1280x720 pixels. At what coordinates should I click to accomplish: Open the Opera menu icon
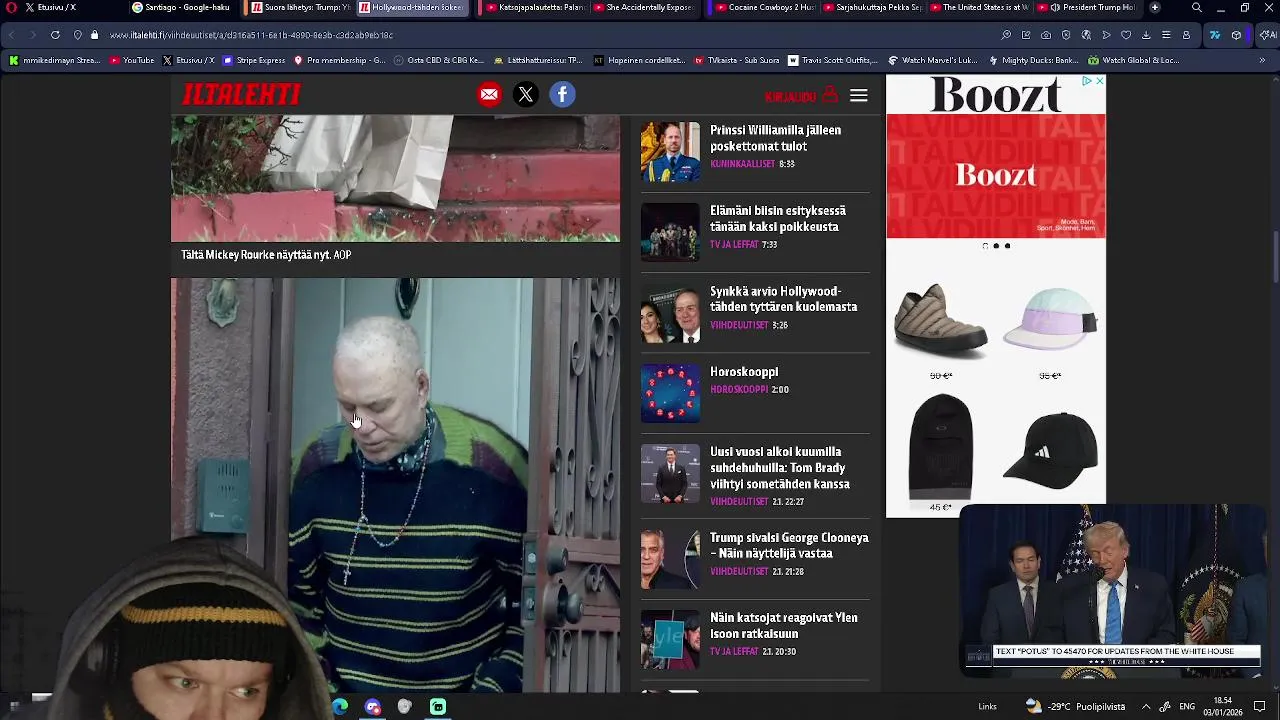[x=11, y=7]
